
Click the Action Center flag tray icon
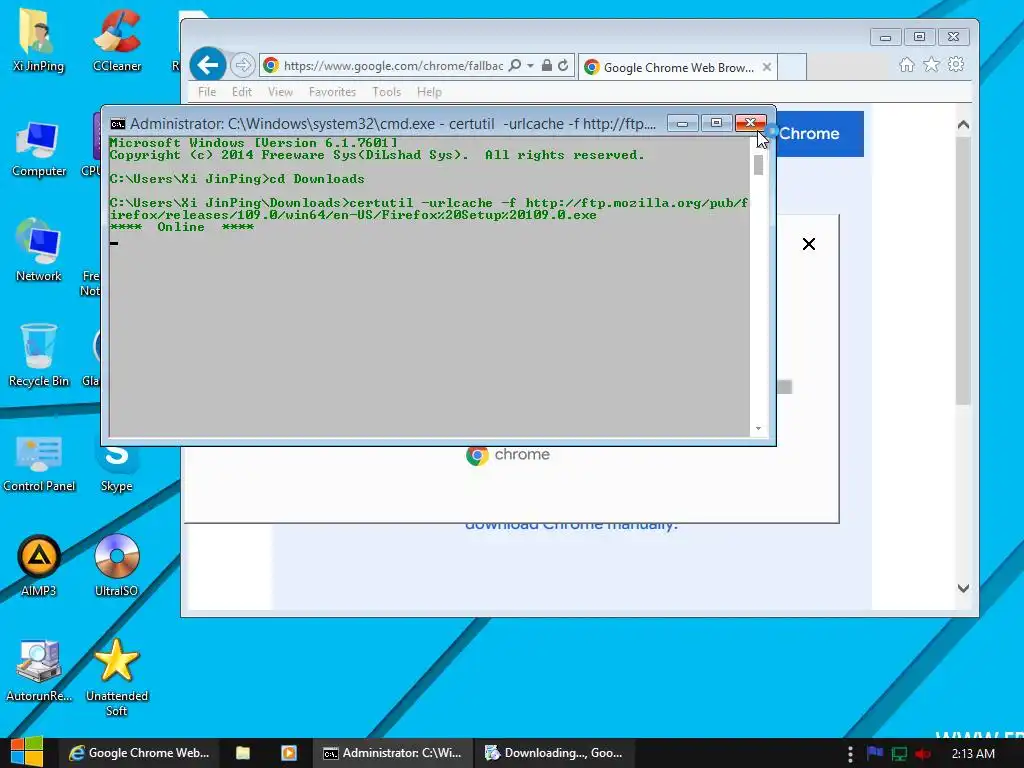click(x=875, y=753)
